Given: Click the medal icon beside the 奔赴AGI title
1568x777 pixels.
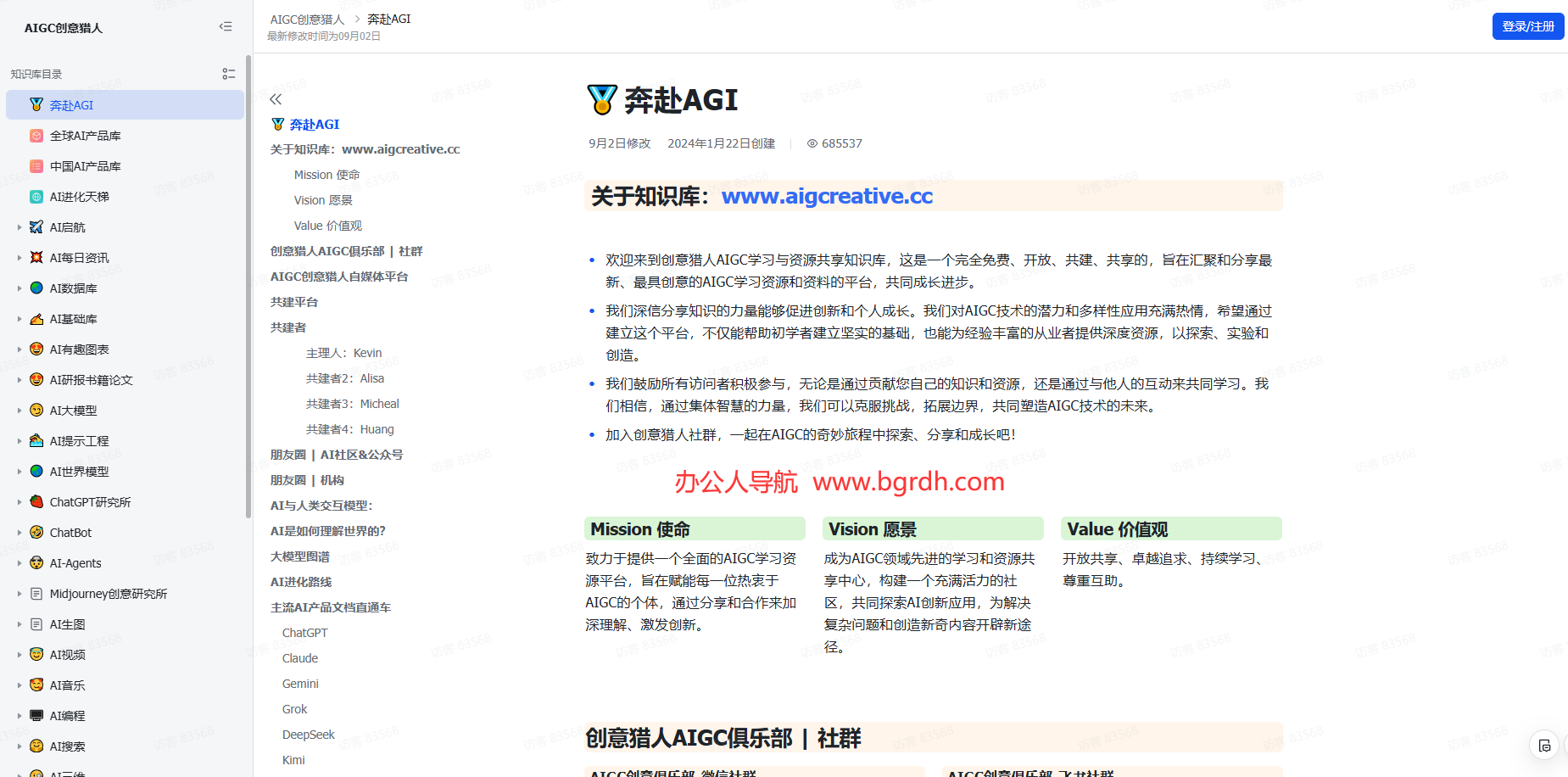Looking at the screenshot, I should click(x=600, y=98).
